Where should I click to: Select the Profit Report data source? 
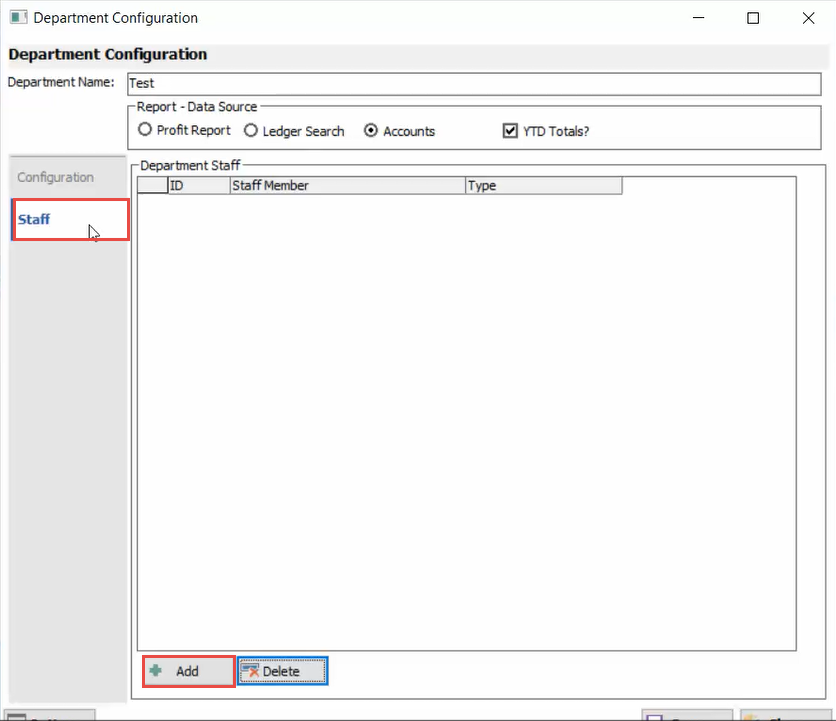click(146, 130)
